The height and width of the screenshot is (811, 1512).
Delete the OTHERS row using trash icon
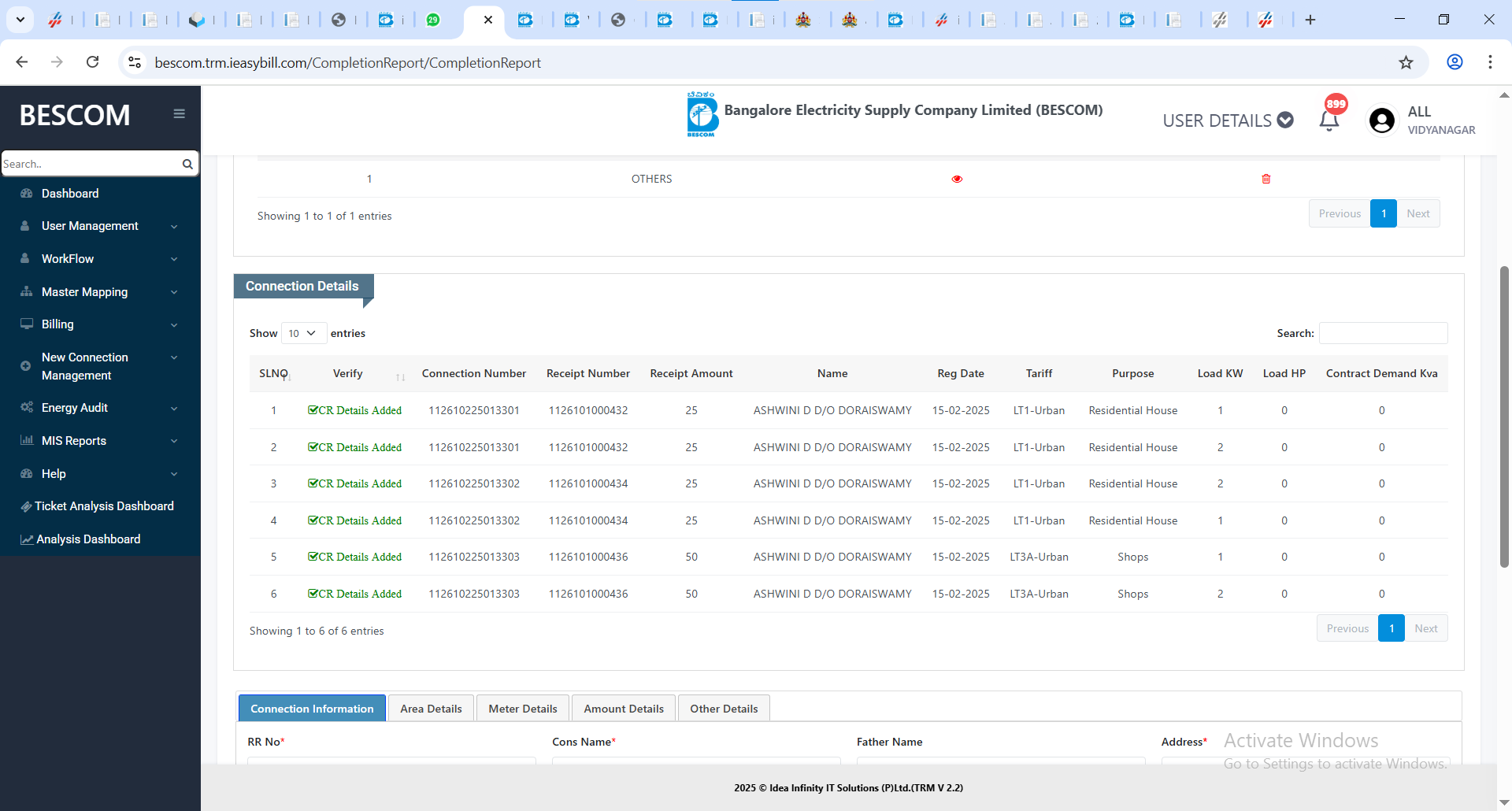click(x=1266, y=180)
